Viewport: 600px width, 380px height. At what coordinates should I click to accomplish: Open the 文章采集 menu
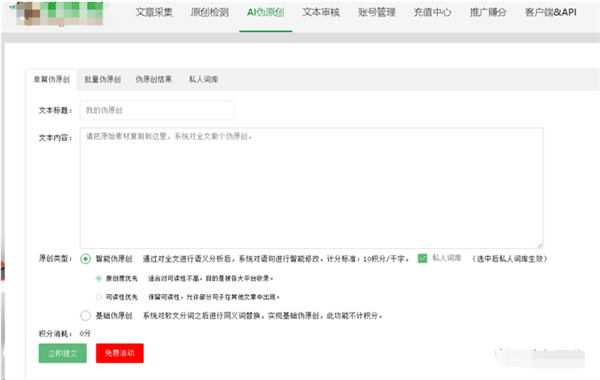coord(154,12)
